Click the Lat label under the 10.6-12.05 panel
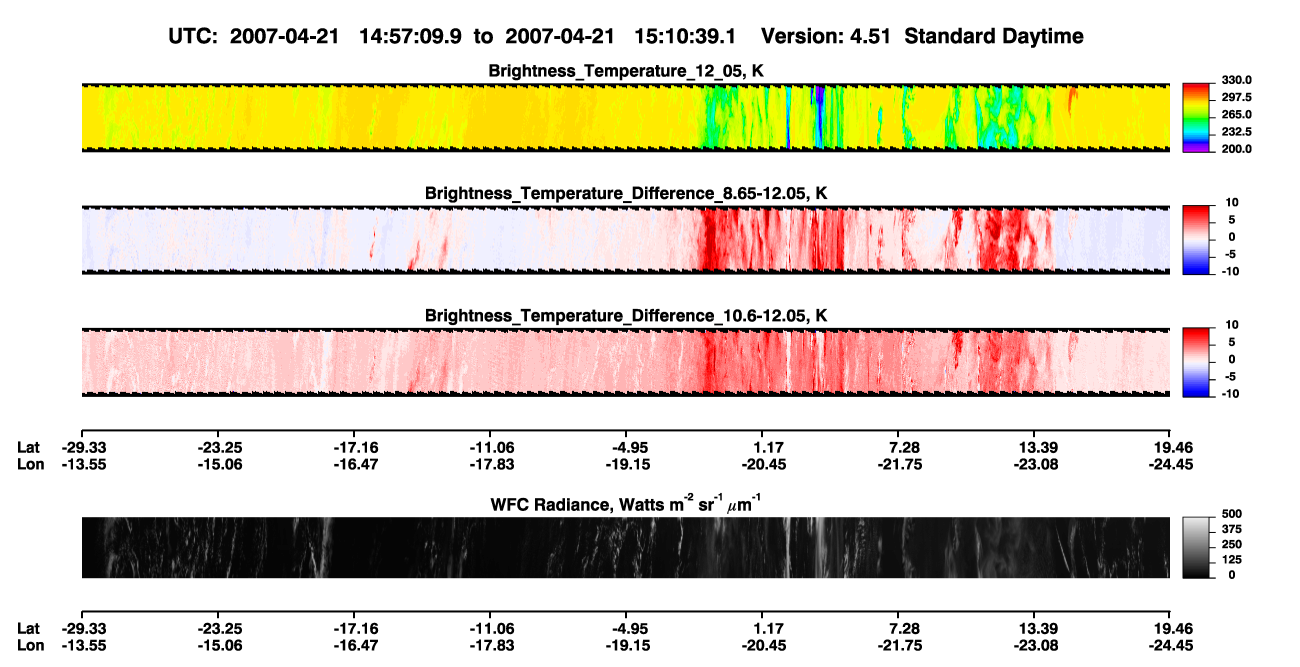This screenshot has height=667, width=1300. [29, 447]
